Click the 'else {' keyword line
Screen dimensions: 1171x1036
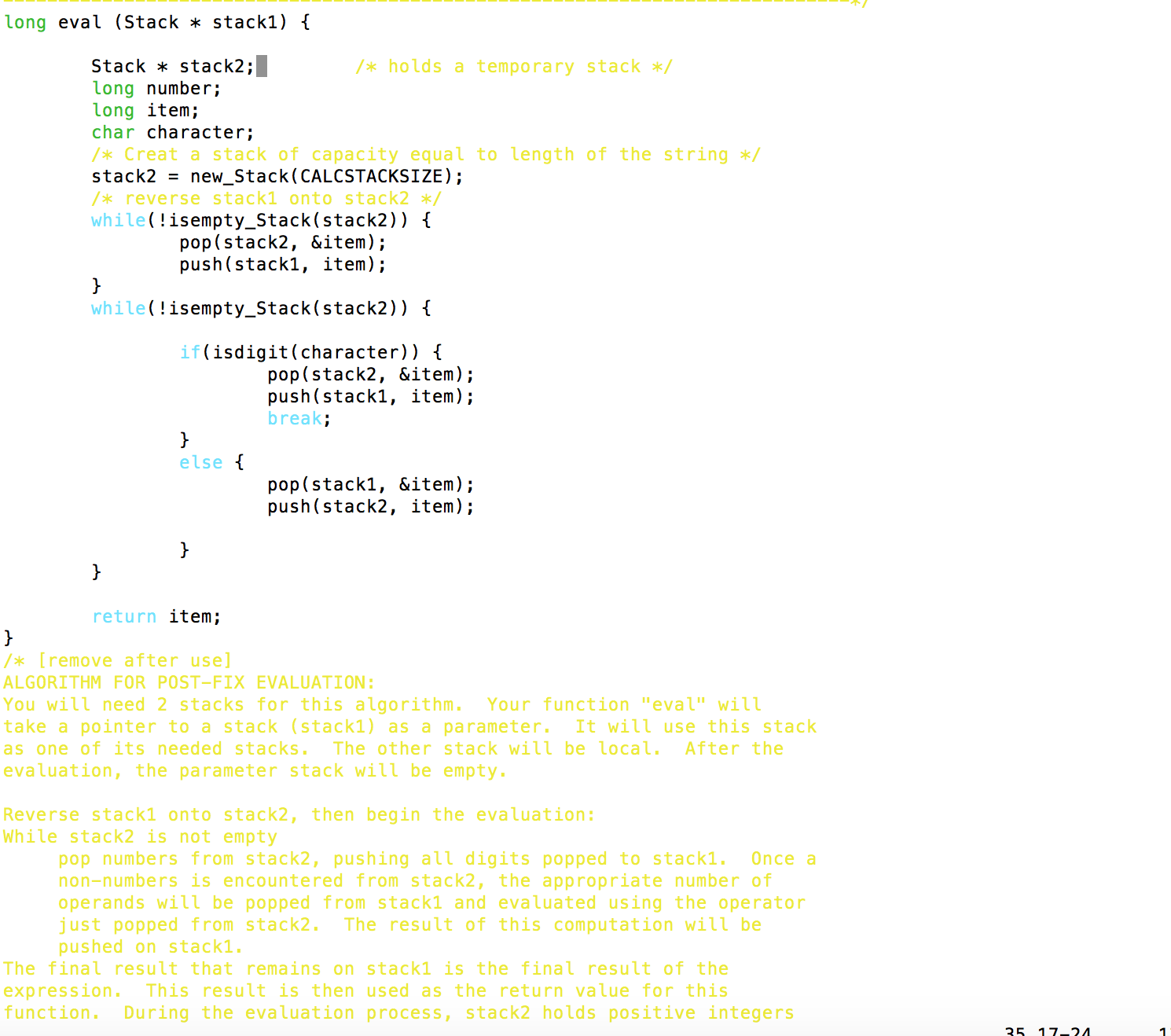pos(212,463)
